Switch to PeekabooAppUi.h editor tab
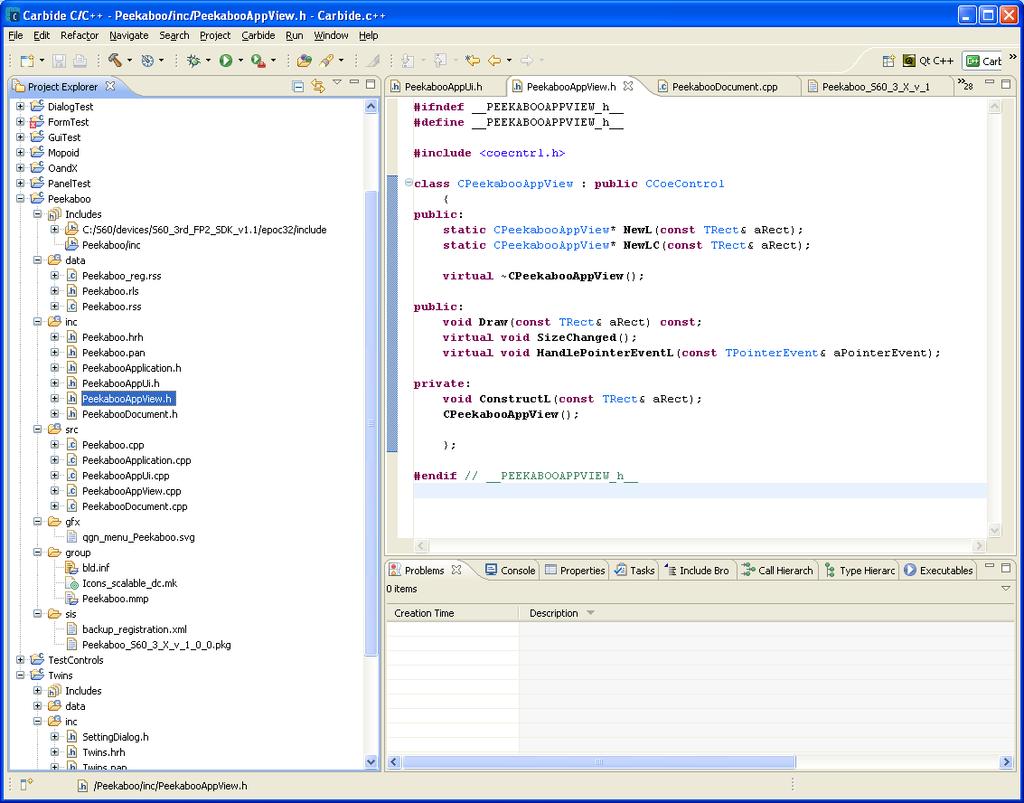Screen dimensions: 1024x803 pos(436,86)
